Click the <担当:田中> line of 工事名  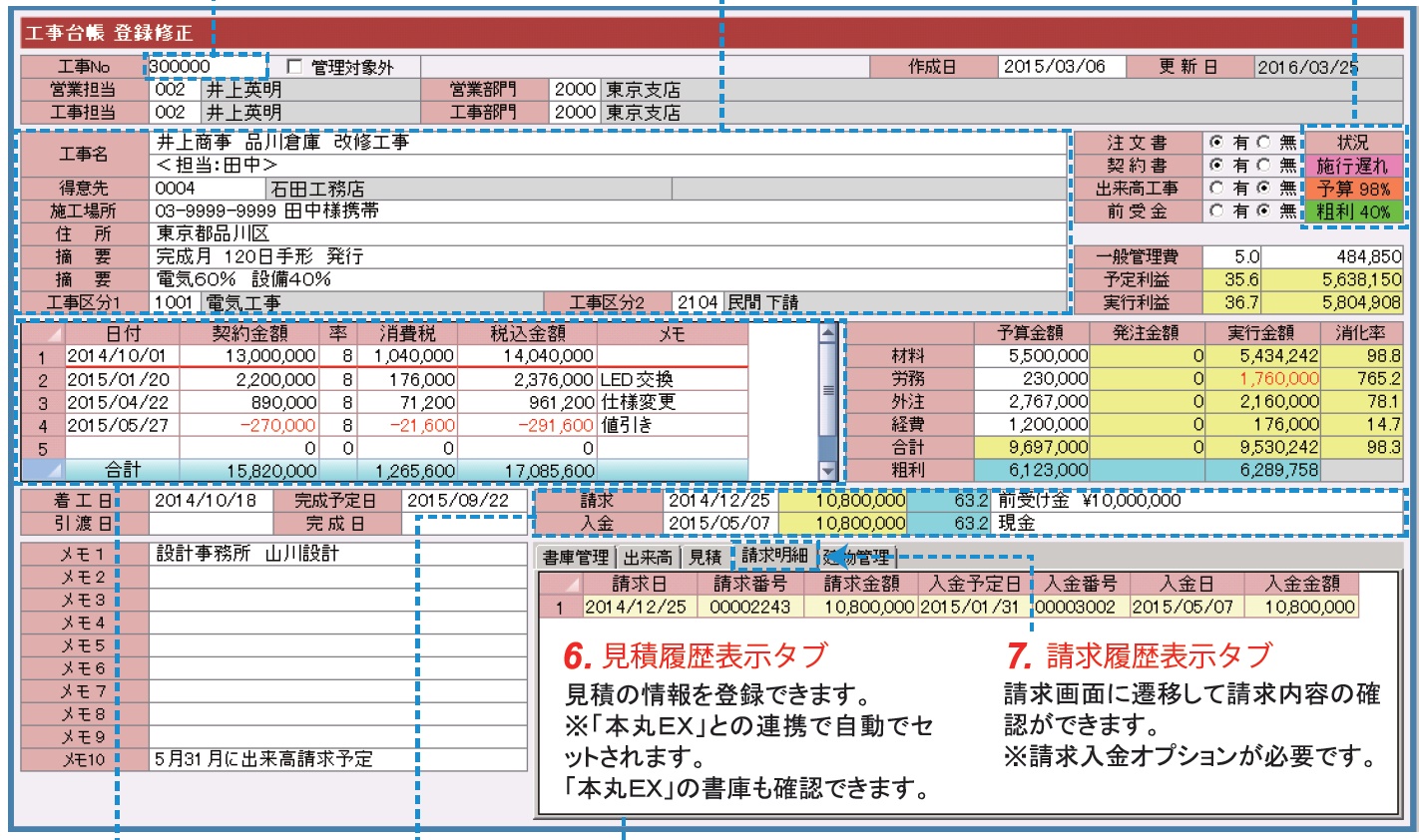coord(609,165)
